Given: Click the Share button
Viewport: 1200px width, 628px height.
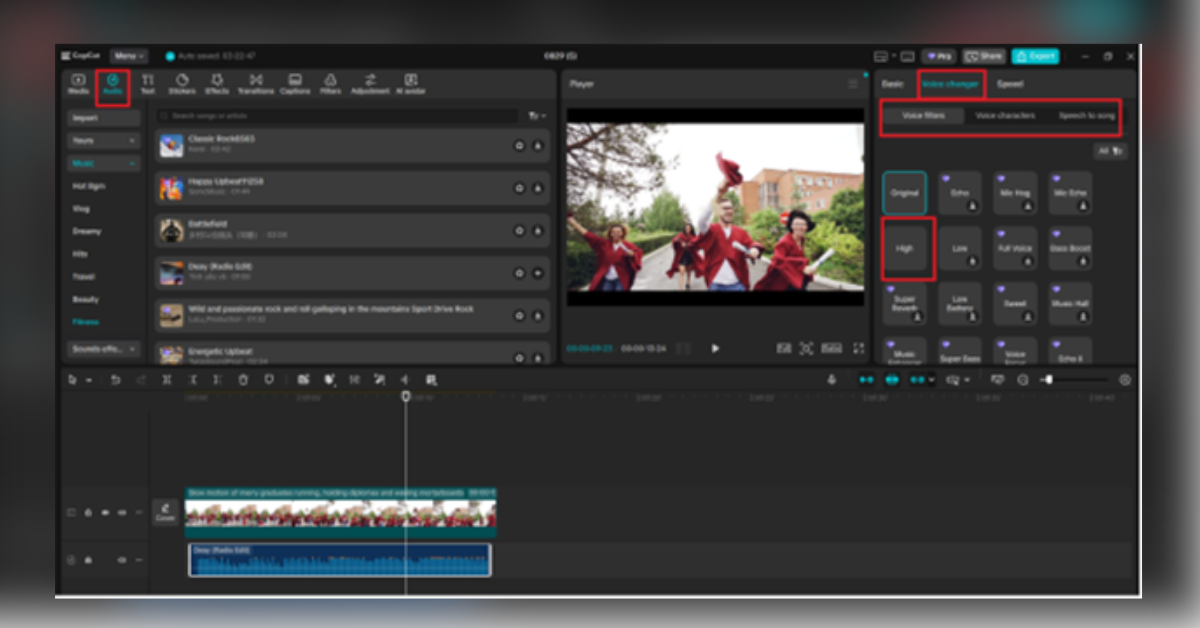Looking at the screenshot, I should [x=984, y=56].
